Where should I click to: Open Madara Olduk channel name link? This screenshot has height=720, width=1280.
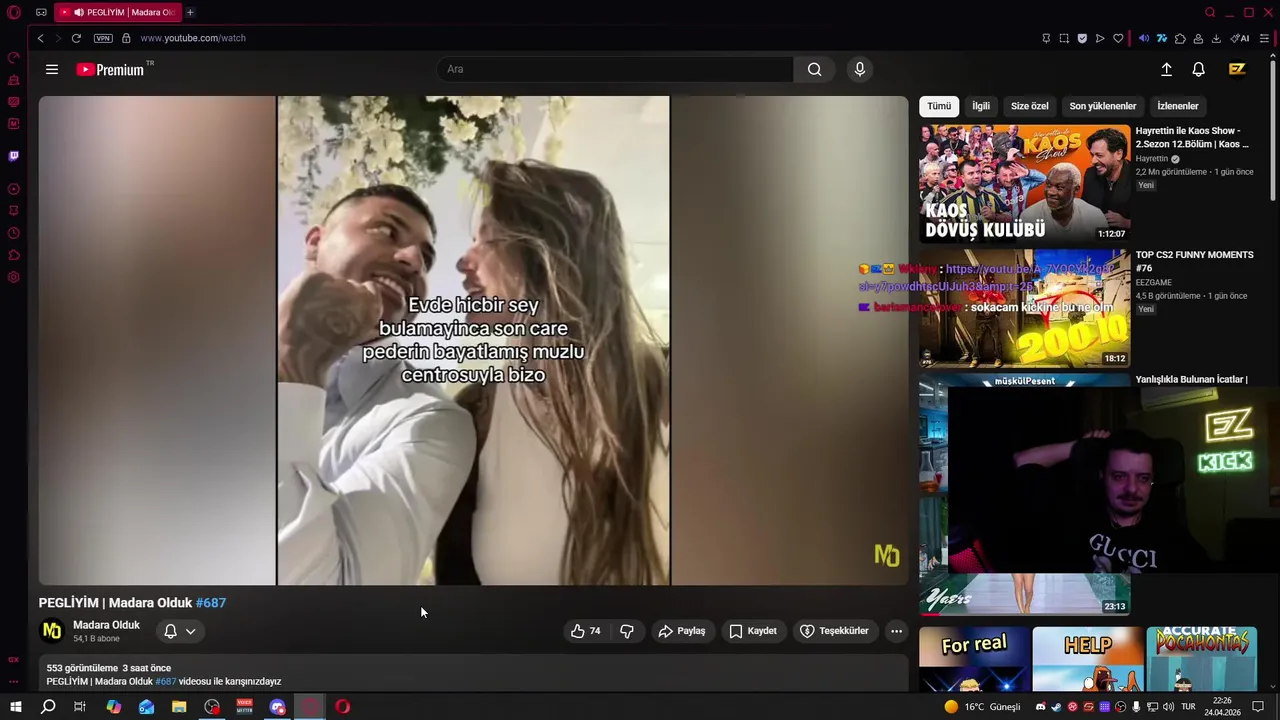coord(106,625)
